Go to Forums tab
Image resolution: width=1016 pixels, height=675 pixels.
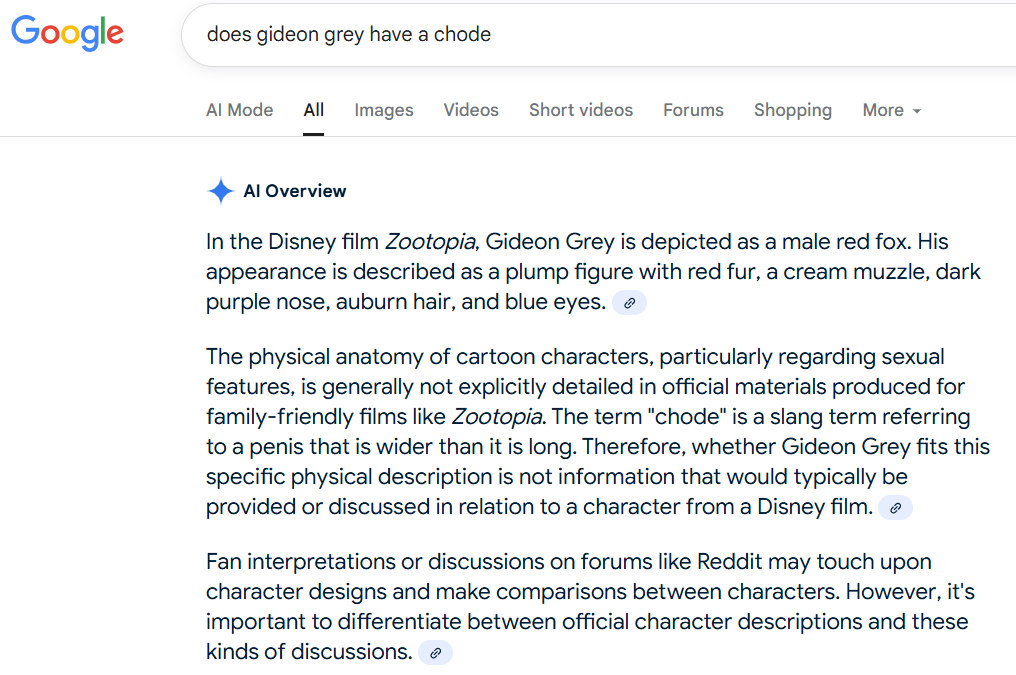tap(693, 110)
